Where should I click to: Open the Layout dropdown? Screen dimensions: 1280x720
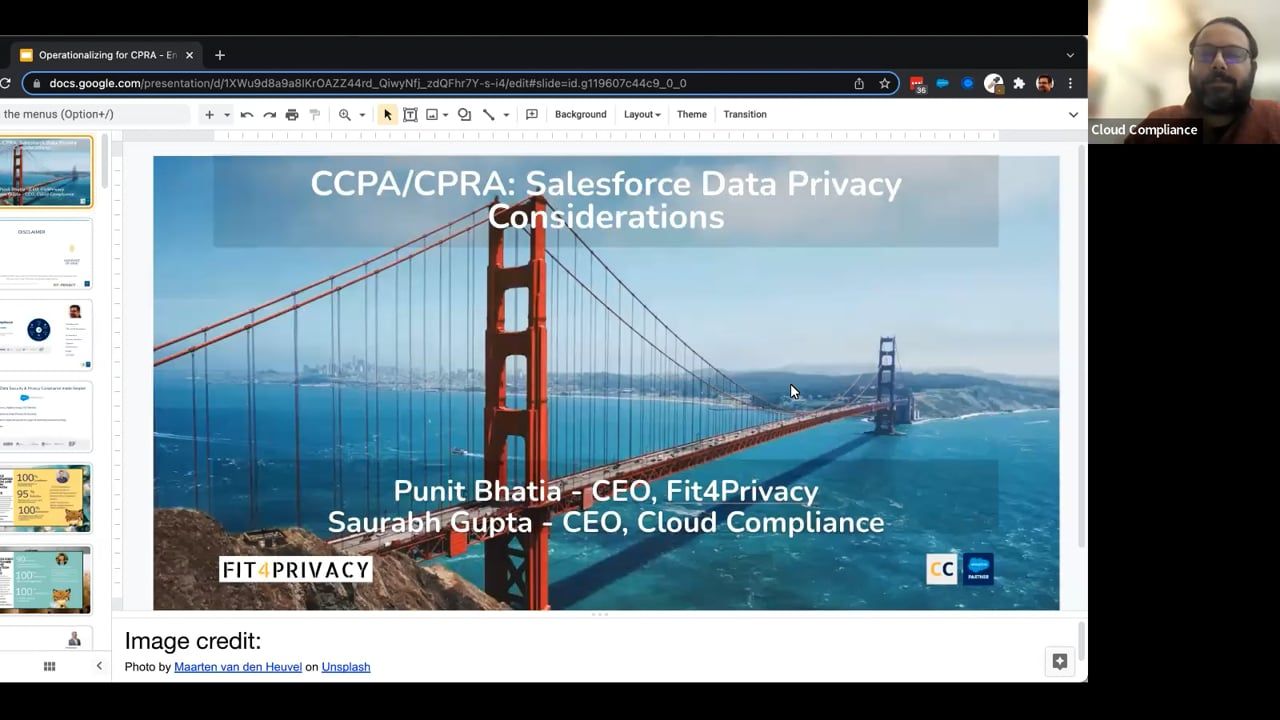(x=641, y=114)
